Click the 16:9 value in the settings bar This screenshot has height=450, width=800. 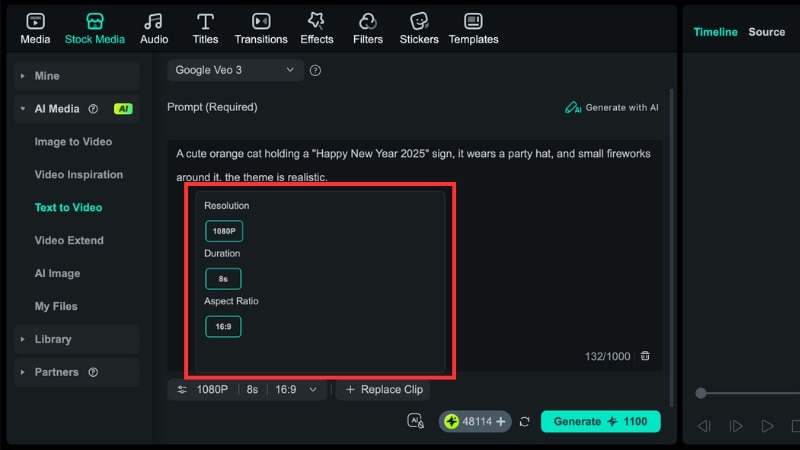click(x=286, y=390)
